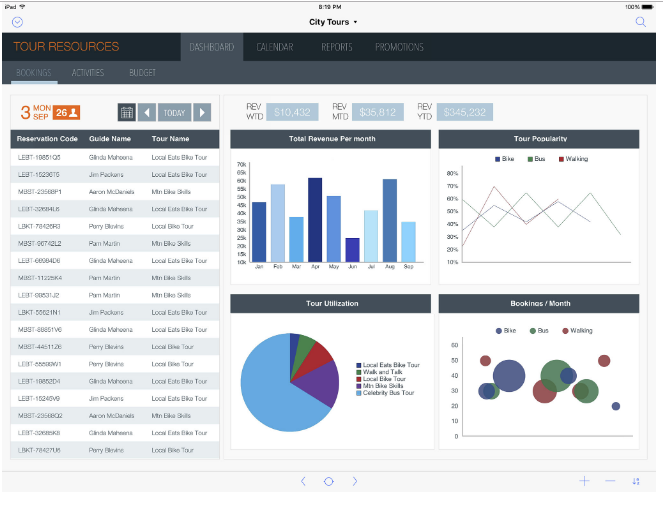Tap the circle record slider icon at bottom

329,481
